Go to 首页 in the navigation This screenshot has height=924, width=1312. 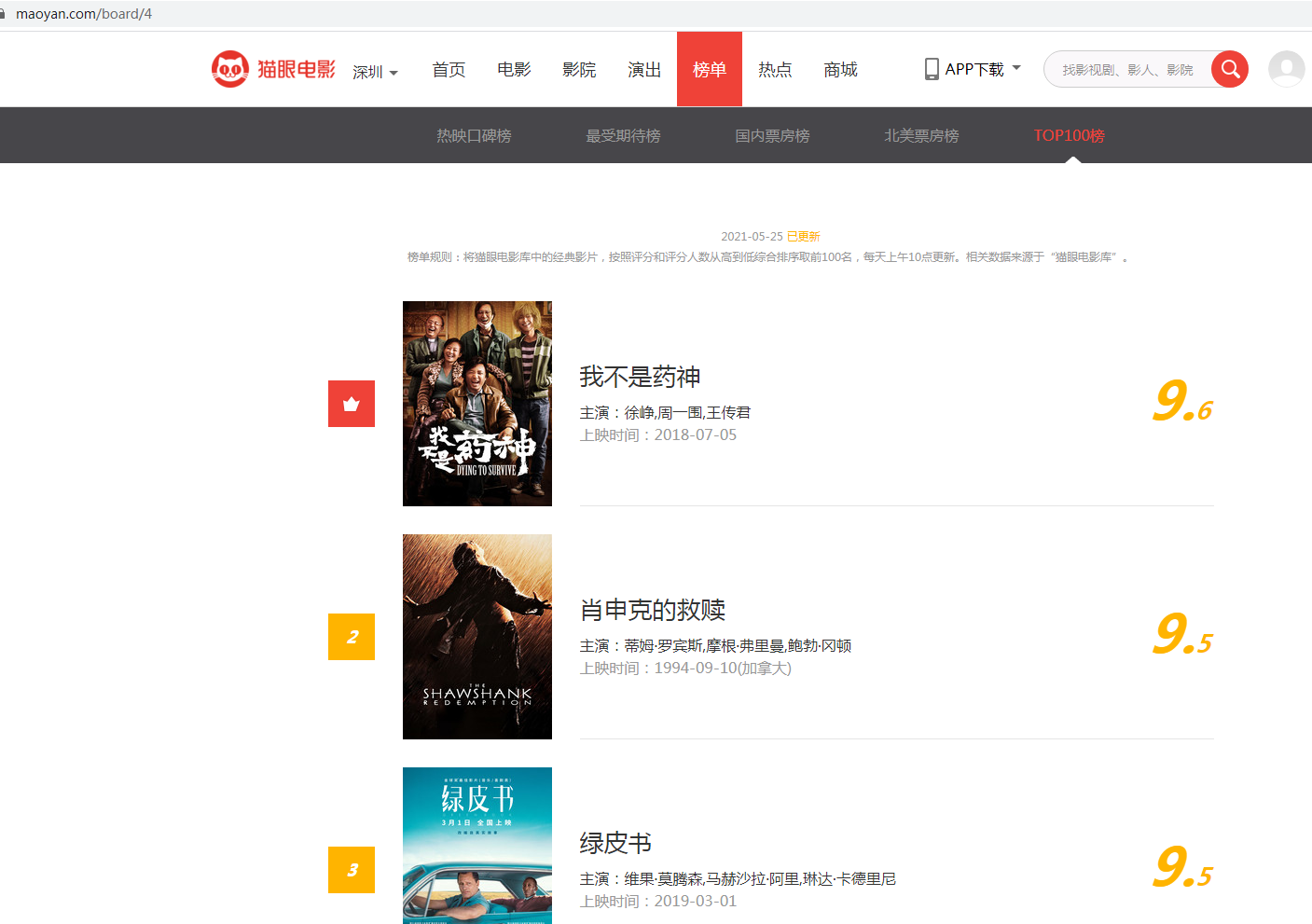[449, 69]
